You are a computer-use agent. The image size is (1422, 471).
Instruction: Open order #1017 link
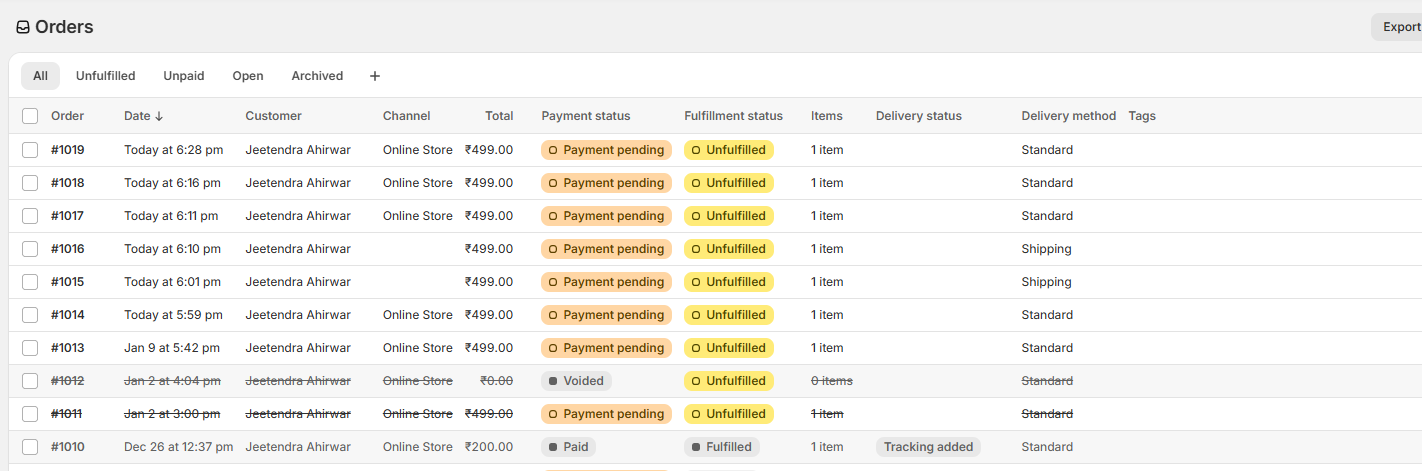[x=68, y=216]
